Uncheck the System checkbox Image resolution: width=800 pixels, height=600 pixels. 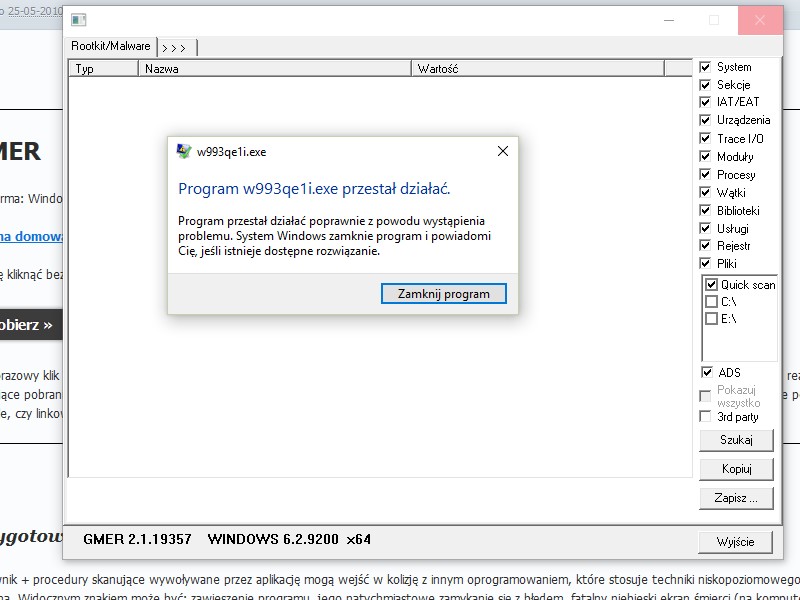705,67
